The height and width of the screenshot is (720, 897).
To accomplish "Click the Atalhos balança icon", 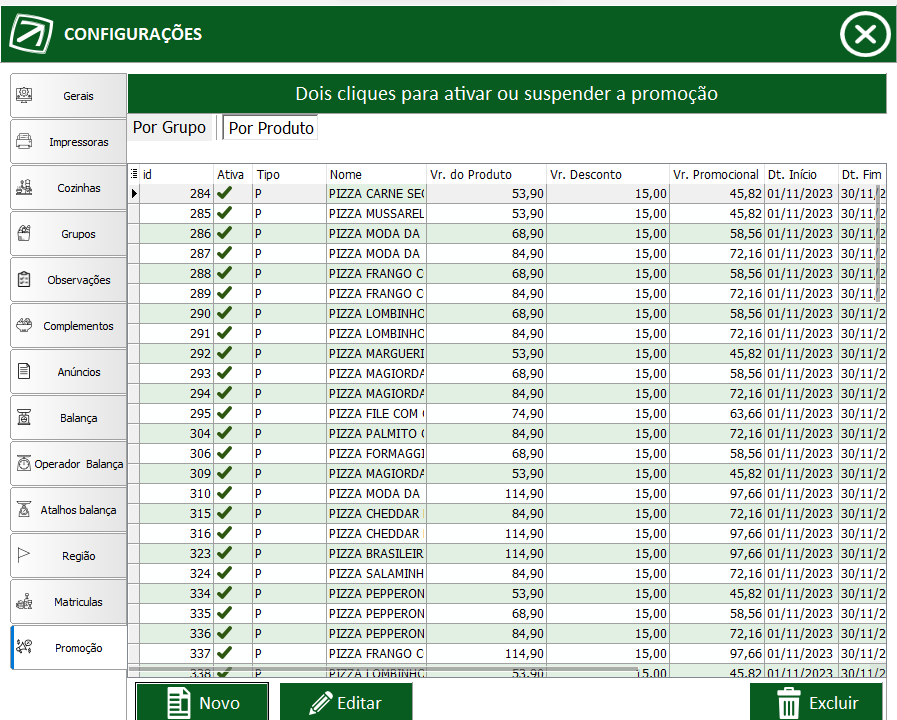I will pyautogui.click(x=24, y=509).
